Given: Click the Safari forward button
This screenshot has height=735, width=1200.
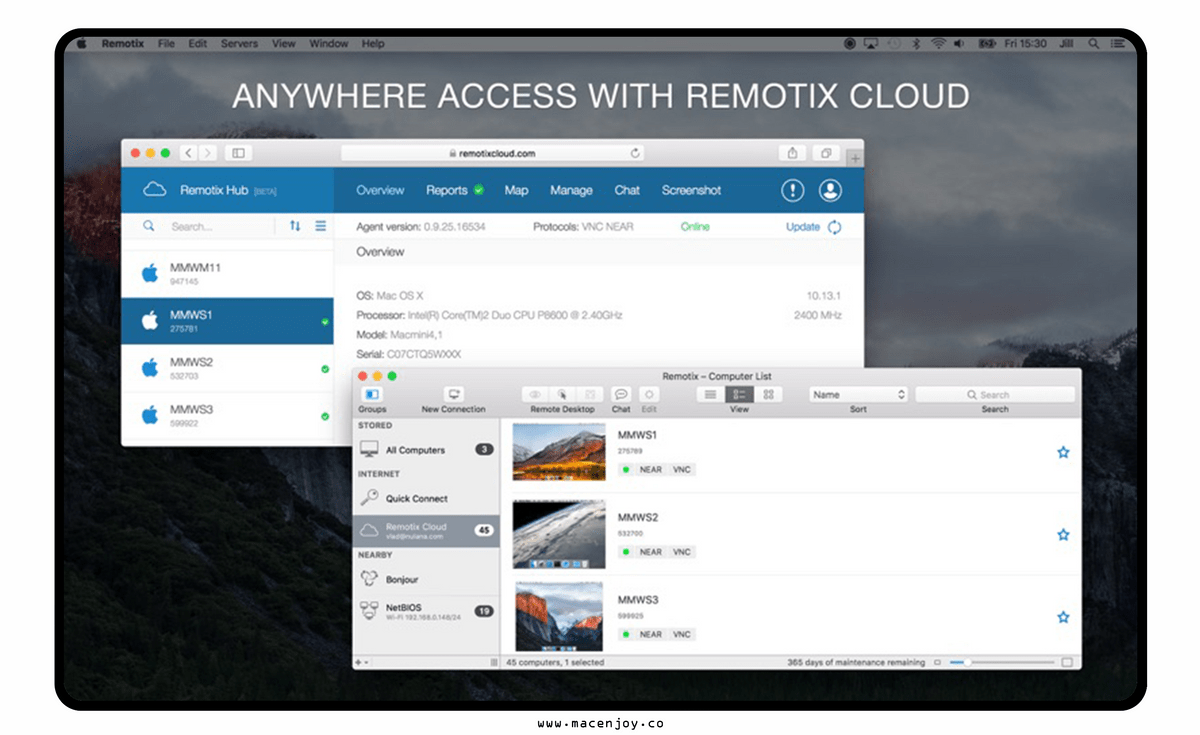Looking at the screenshot, I should point(207,153).
